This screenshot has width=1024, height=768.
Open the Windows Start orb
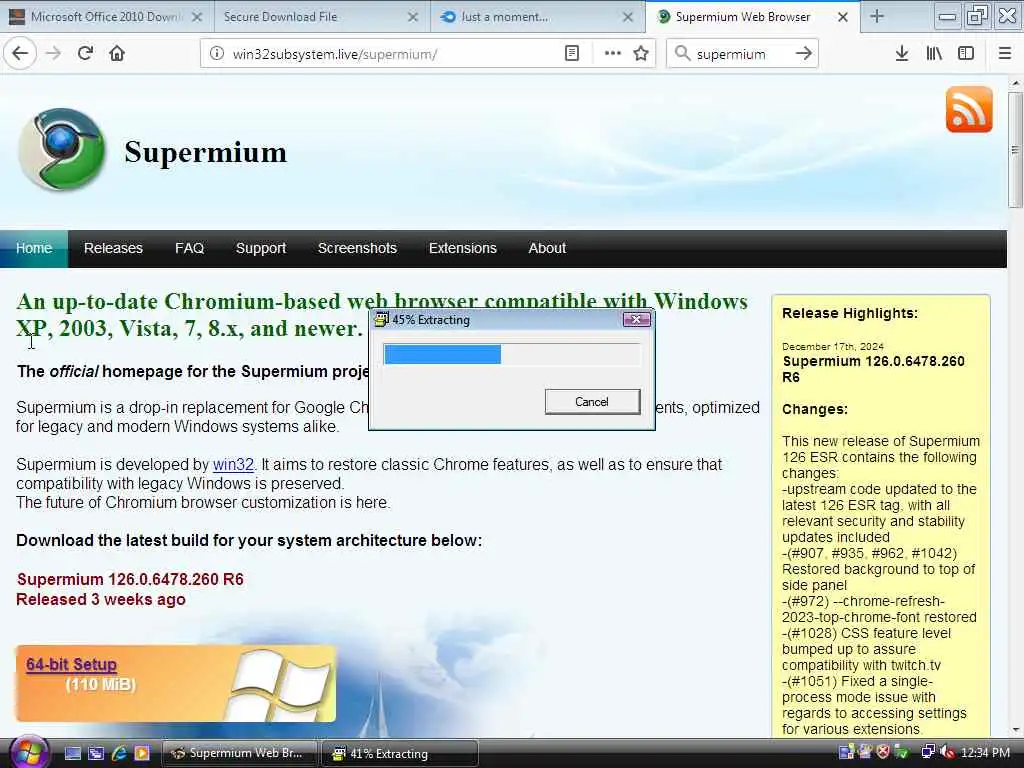(x=28, y=752)
